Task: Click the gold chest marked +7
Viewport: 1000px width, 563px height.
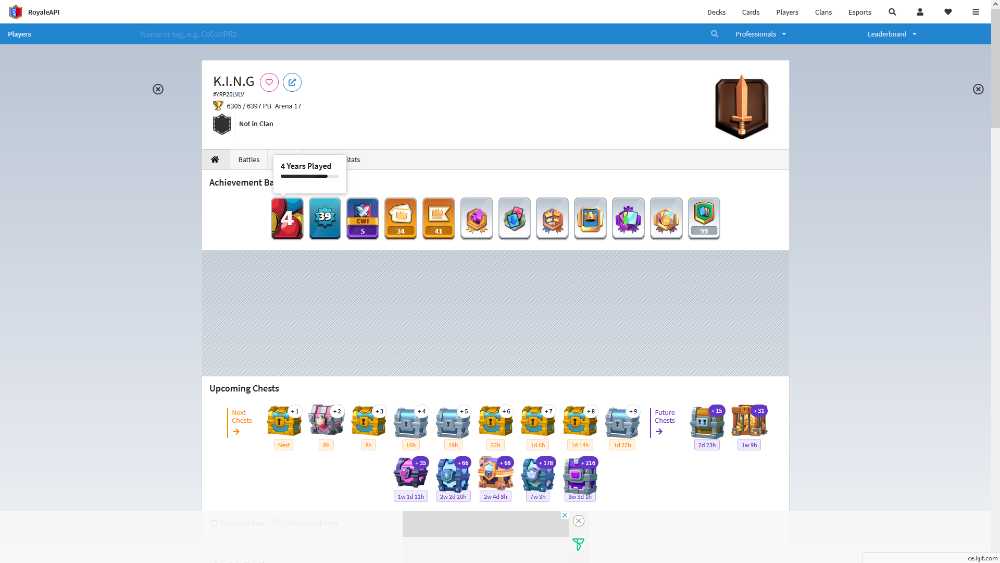Action: click(x=538, y=421)
